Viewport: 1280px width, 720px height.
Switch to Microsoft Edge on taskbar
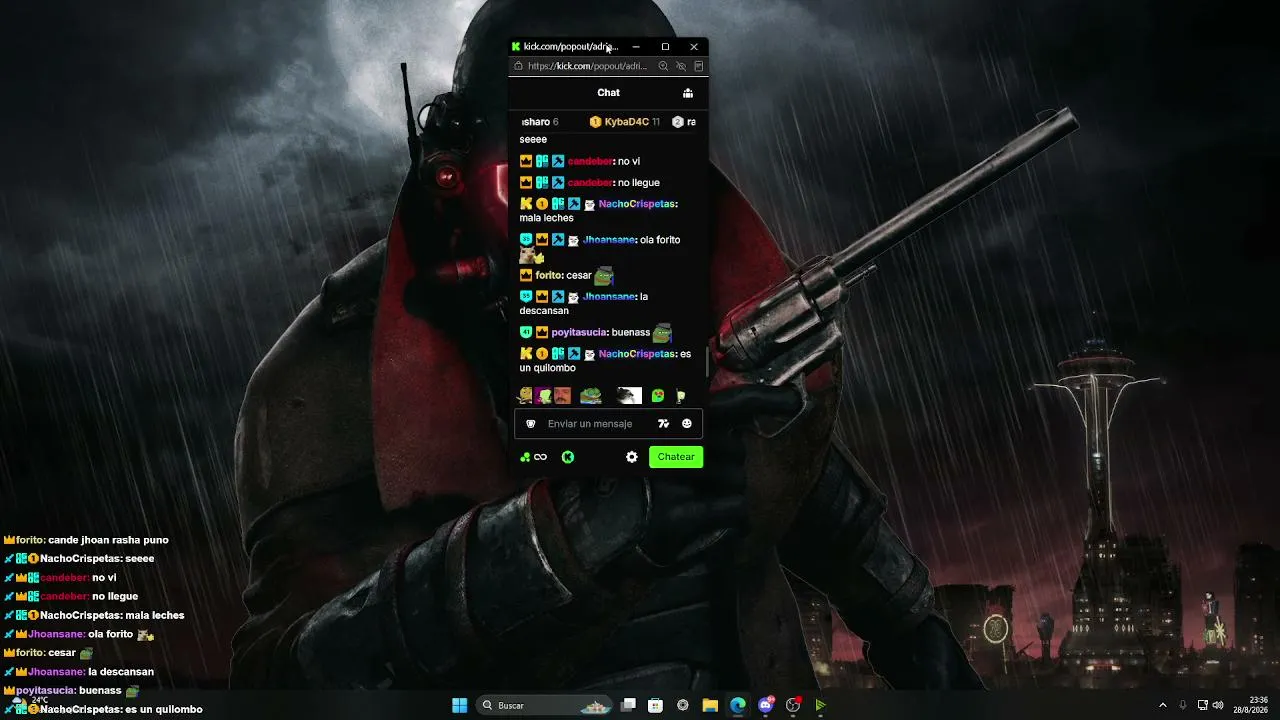pos(737,705)
